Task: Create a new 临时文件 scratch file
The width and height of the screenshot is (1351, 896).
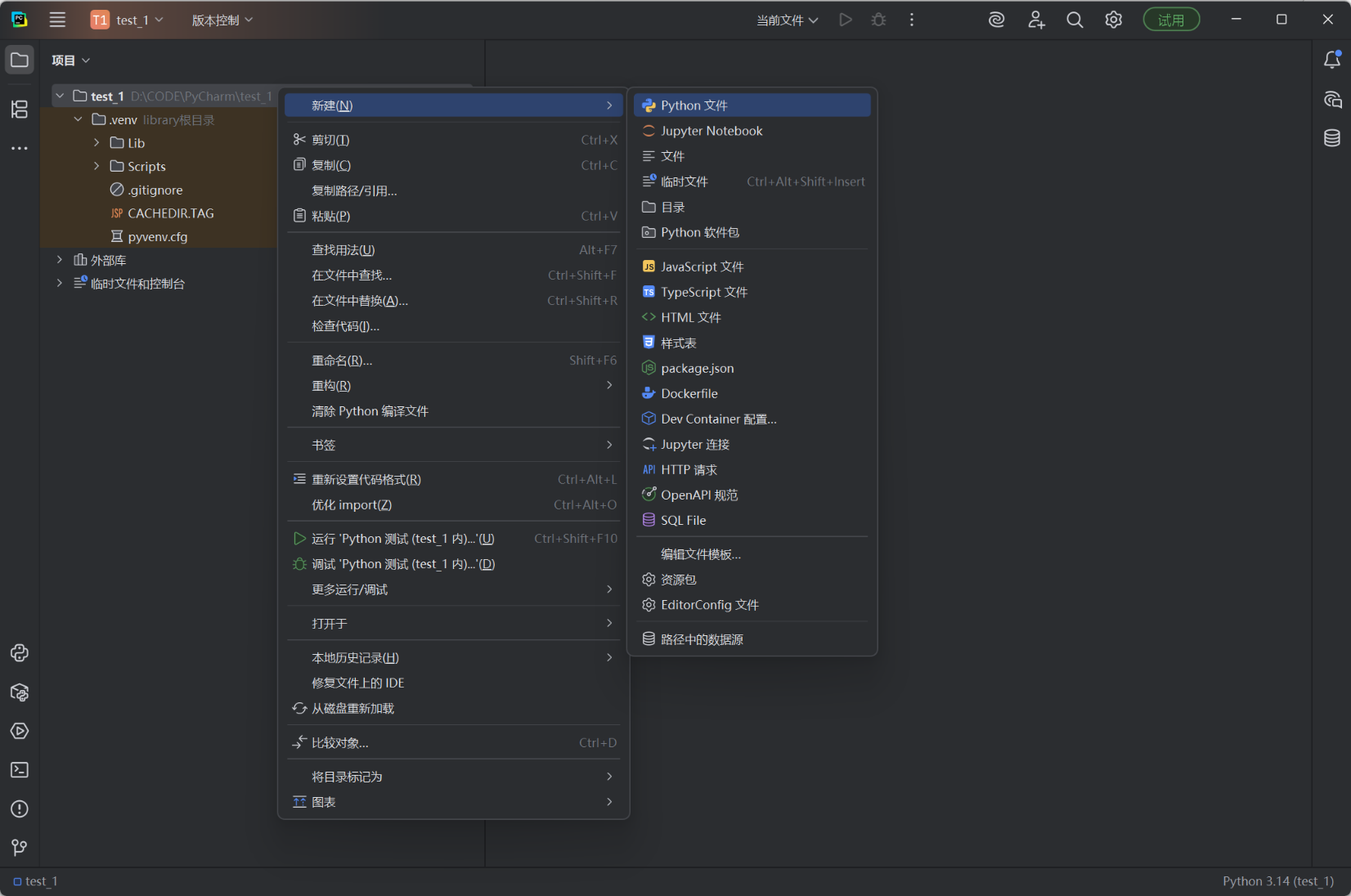Action: [x=752, y=181]
